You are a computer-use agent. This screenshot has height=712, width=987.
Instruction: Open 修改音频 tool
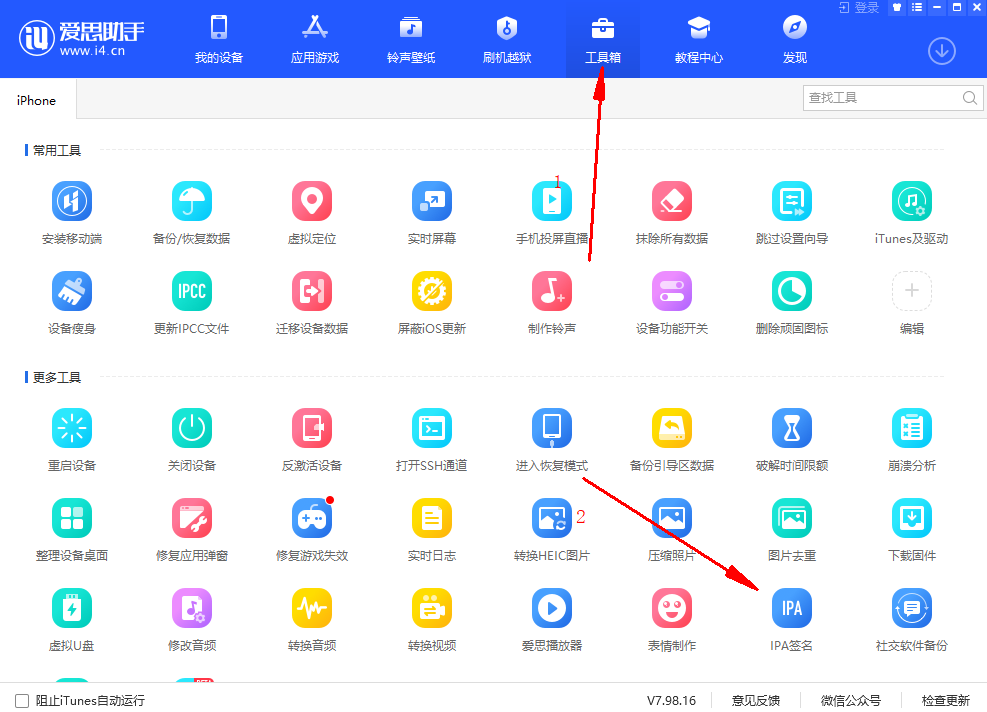192,609
